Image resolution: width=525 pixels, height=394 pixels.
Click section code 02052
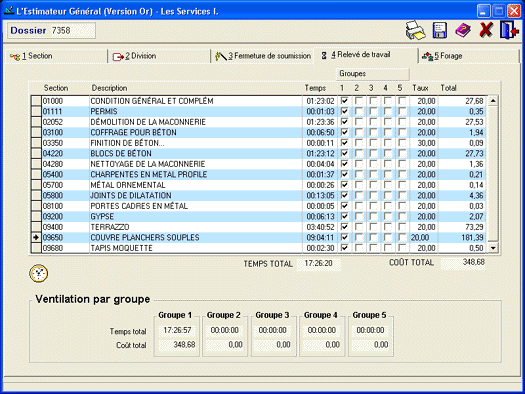click(53, 122)
